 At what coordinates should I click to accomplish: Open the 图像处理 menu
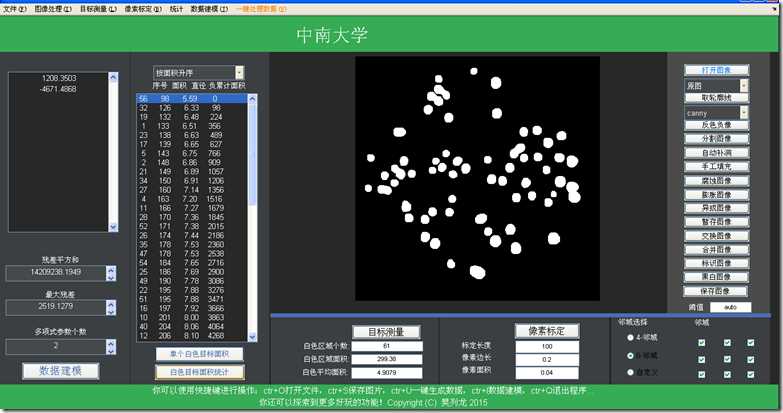(53, 9)
